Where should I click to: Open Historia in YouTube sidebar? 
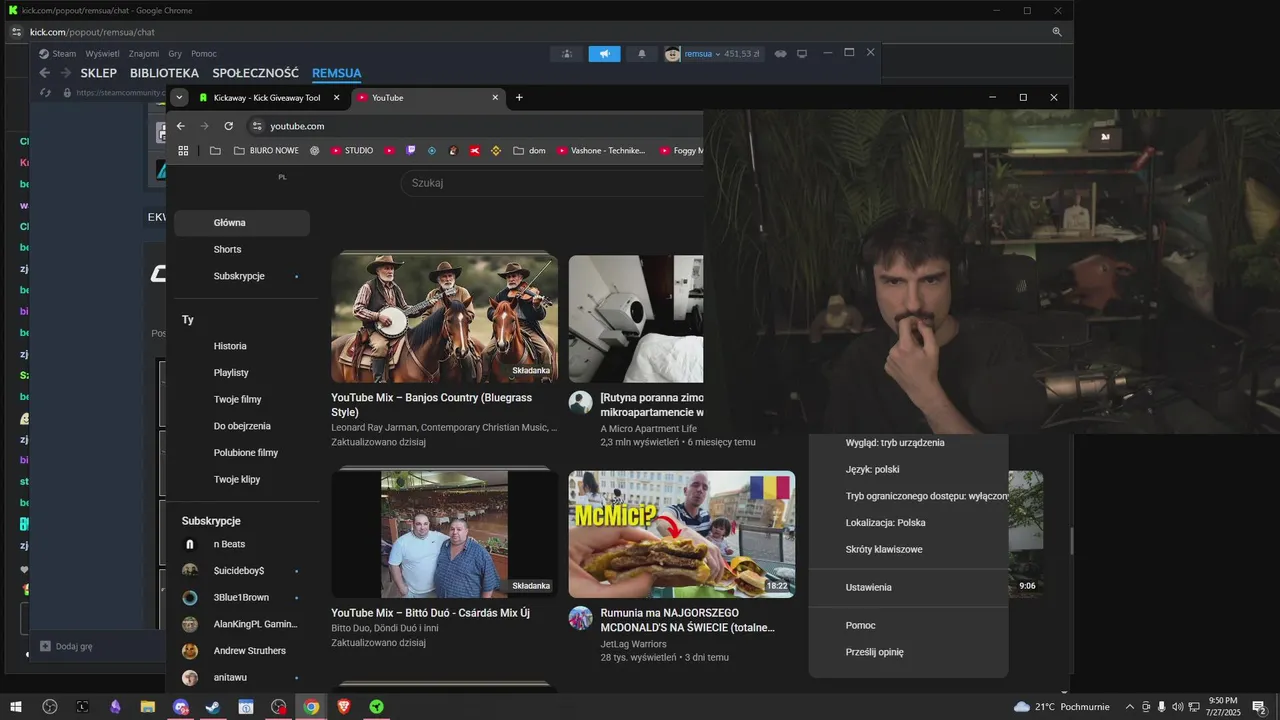coord(242,346)
